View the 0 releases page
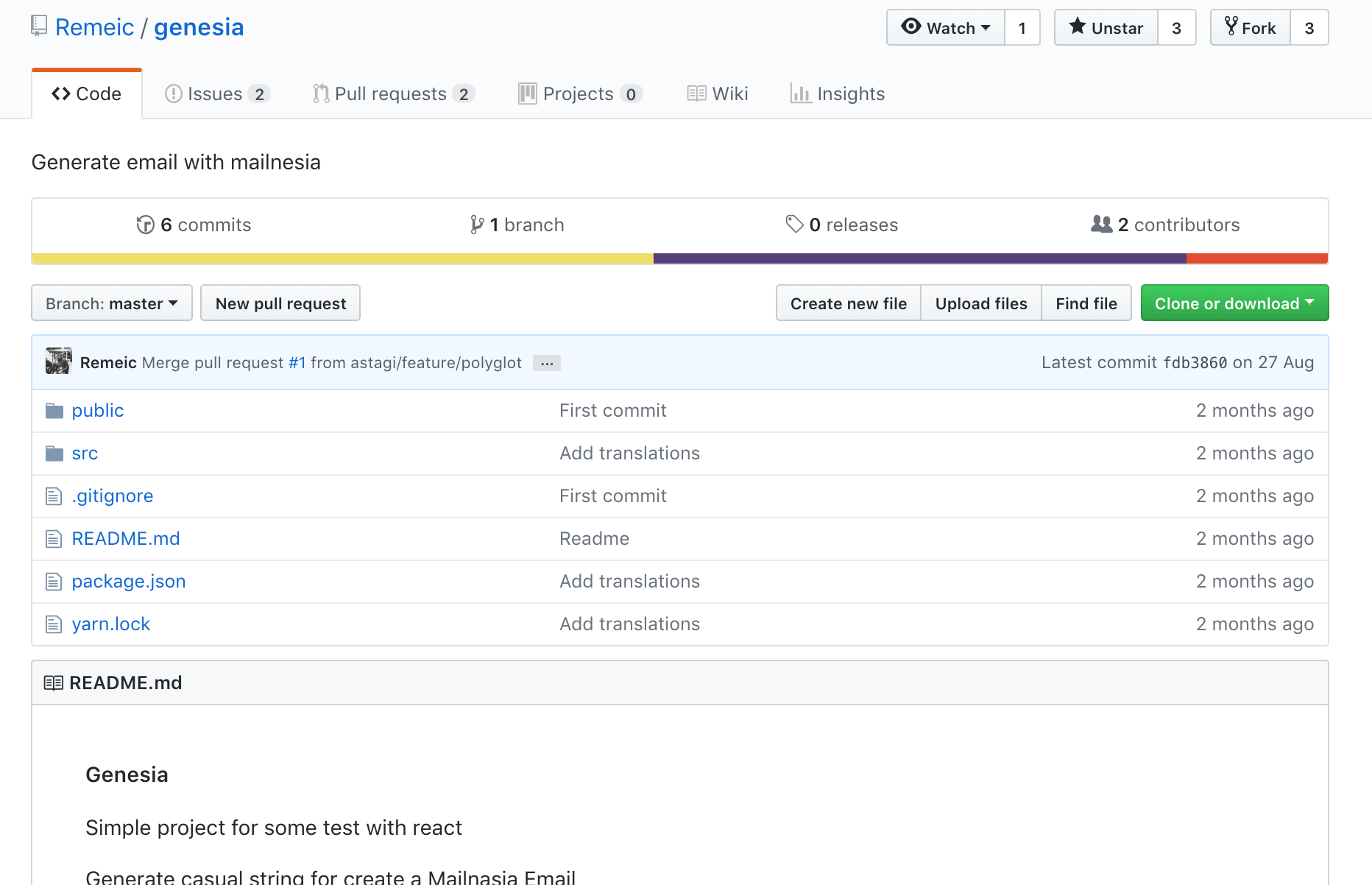 842,225
